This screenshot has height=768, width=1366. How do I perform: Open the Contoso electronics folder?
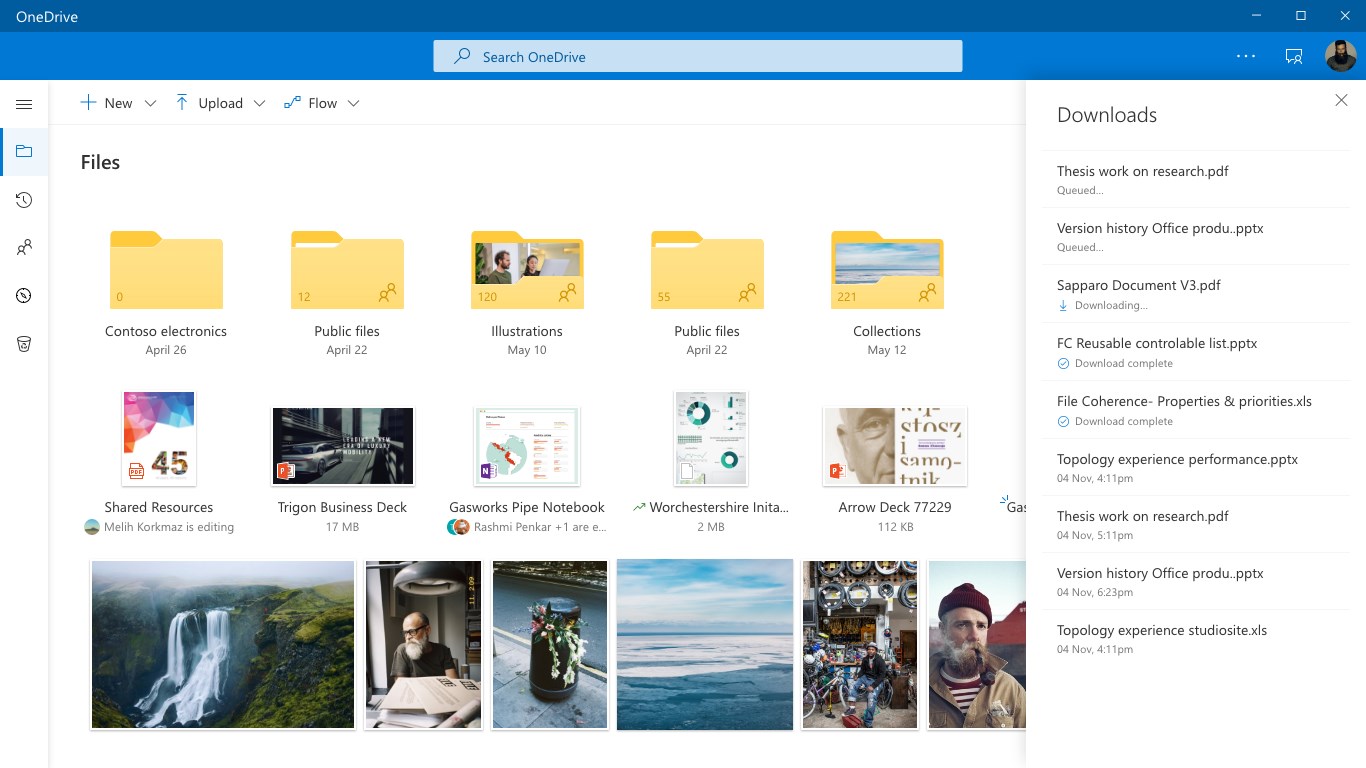tap(166, 271)
